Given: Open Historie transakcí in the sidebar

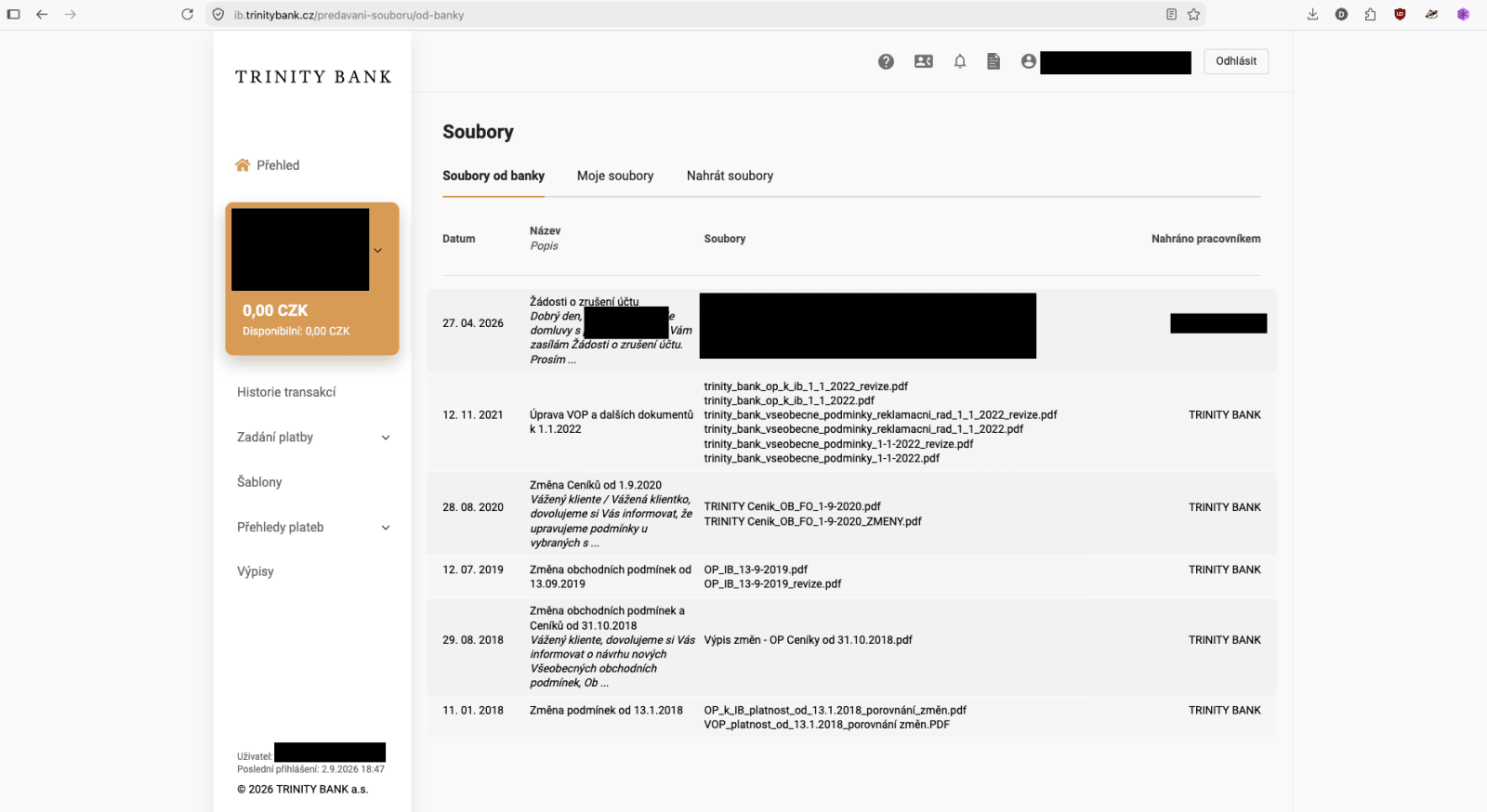Looking at the screenshot, I should coord(286,392).
